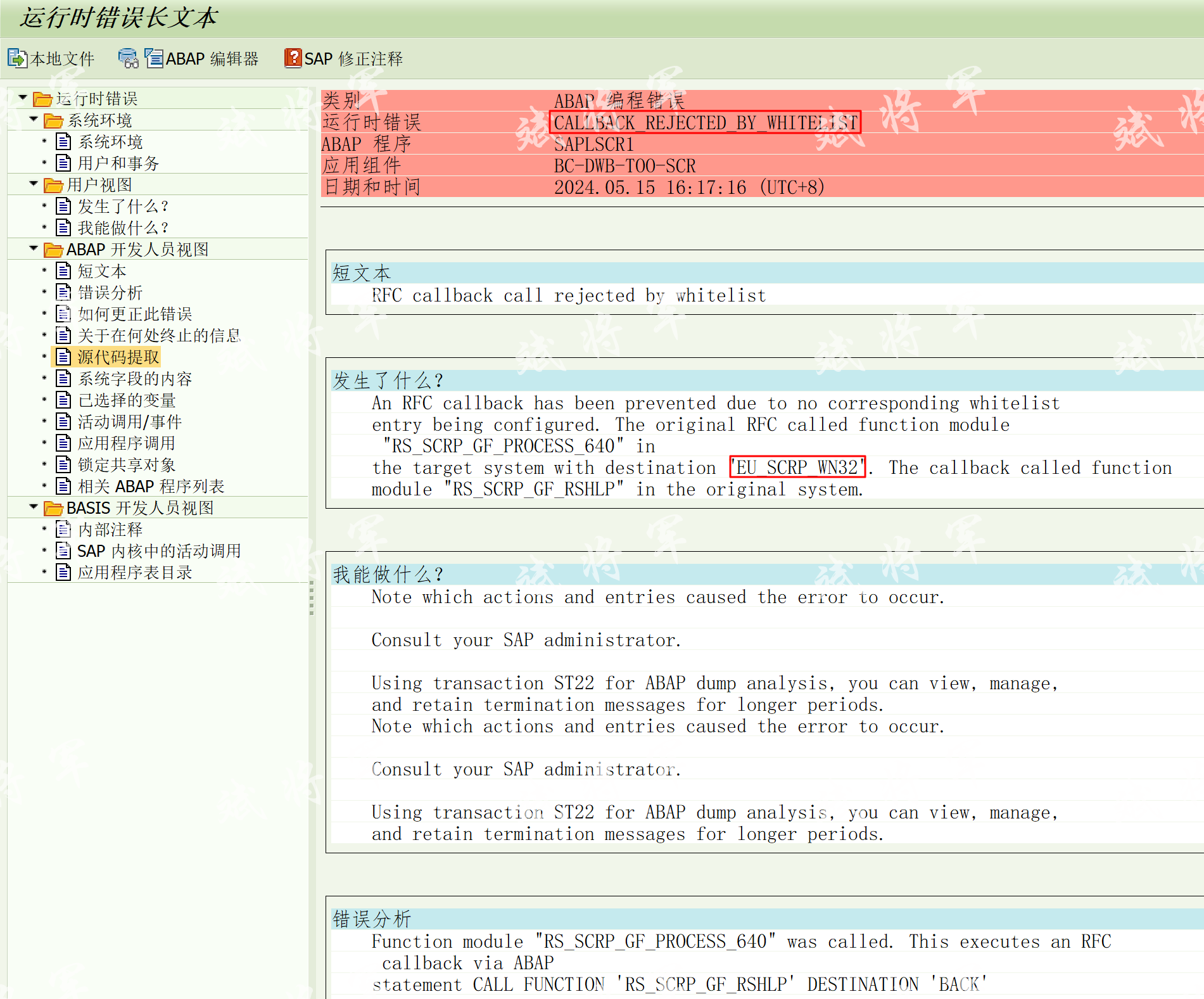
Task: Open 系统字段的内容 tree entry
Action: [x=135, y=379]
